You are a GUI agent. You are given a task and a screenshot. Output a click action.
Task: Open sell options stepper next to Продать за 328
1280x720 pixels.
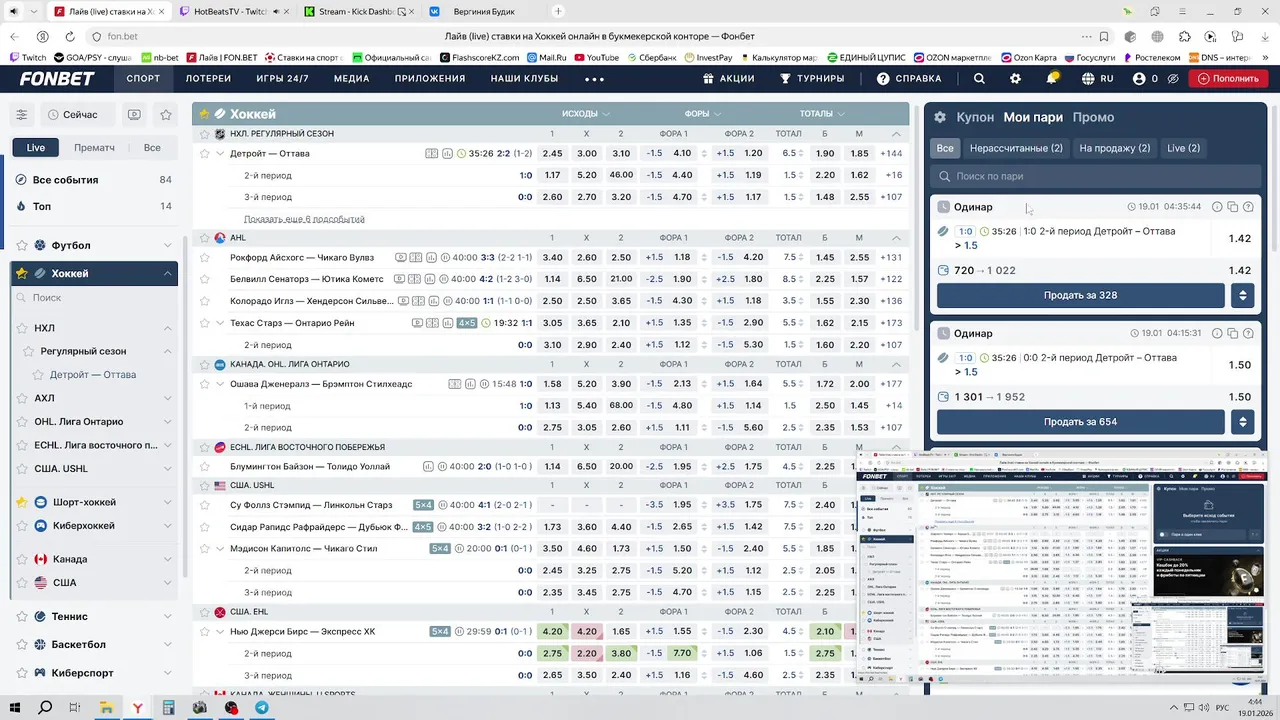coord(1242,295)
